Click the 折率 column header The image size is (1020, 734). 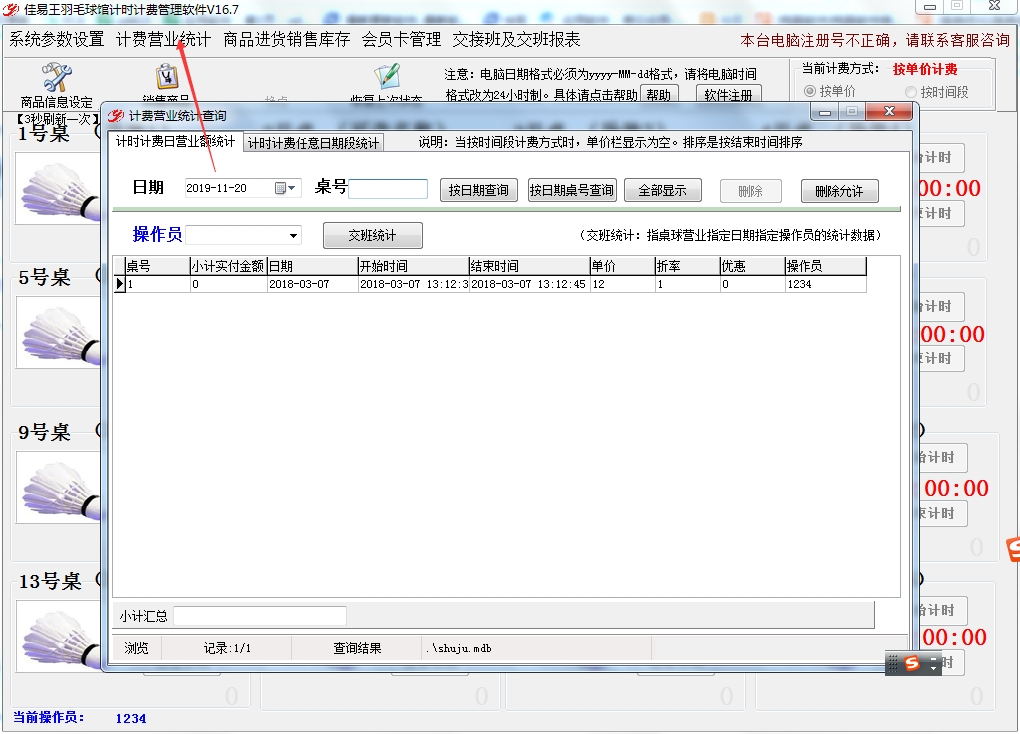point(688,265)
